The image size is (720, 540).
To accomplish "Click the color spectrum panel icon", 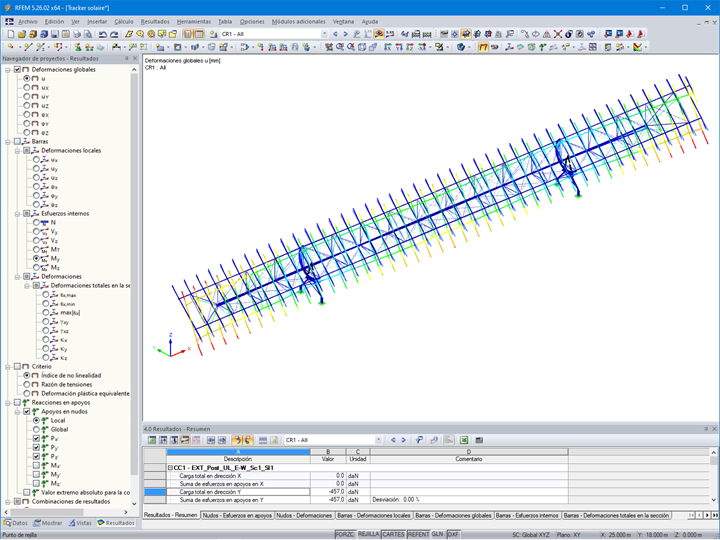I will [637, 47].
